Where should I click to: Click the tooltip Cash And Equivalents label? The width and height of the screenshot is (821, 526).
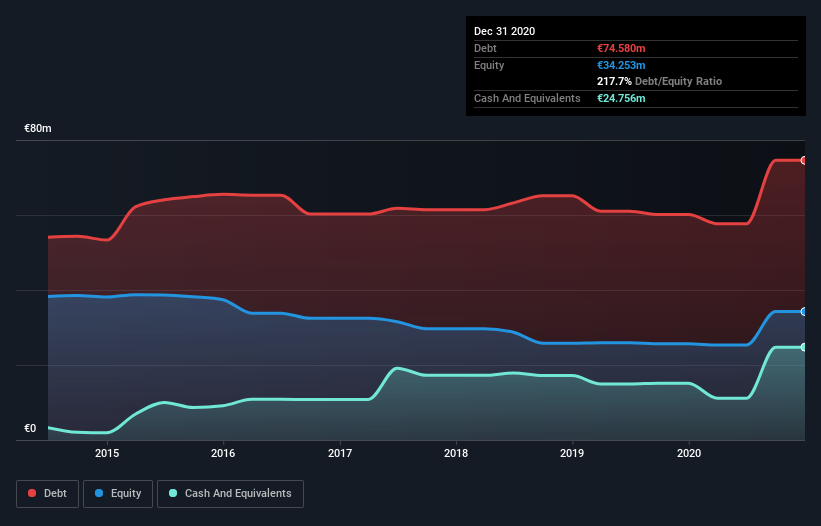coord(527,98)
